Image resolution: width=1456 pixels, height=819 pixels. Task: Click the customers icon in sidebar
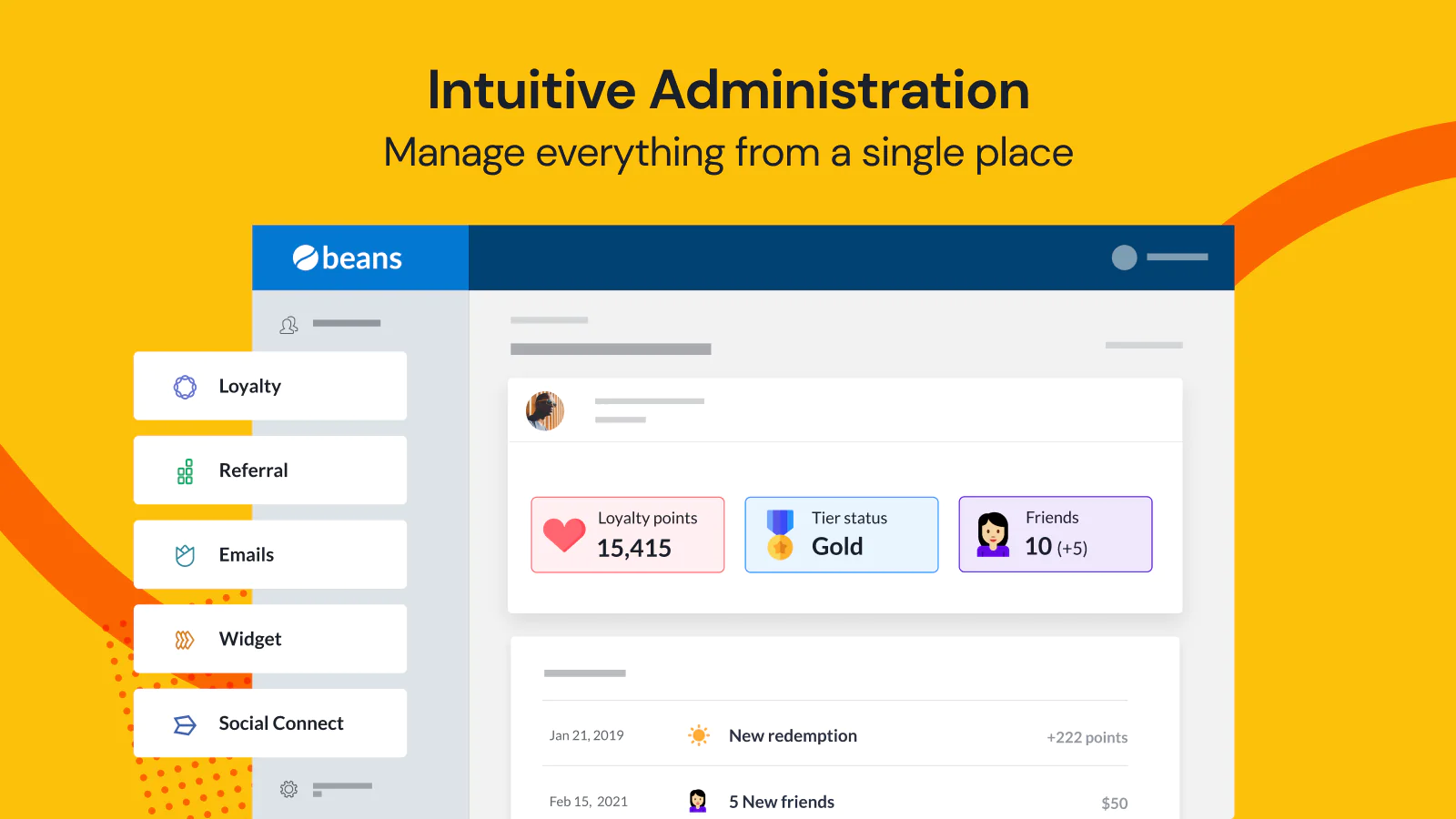click(x=288, y=325)
